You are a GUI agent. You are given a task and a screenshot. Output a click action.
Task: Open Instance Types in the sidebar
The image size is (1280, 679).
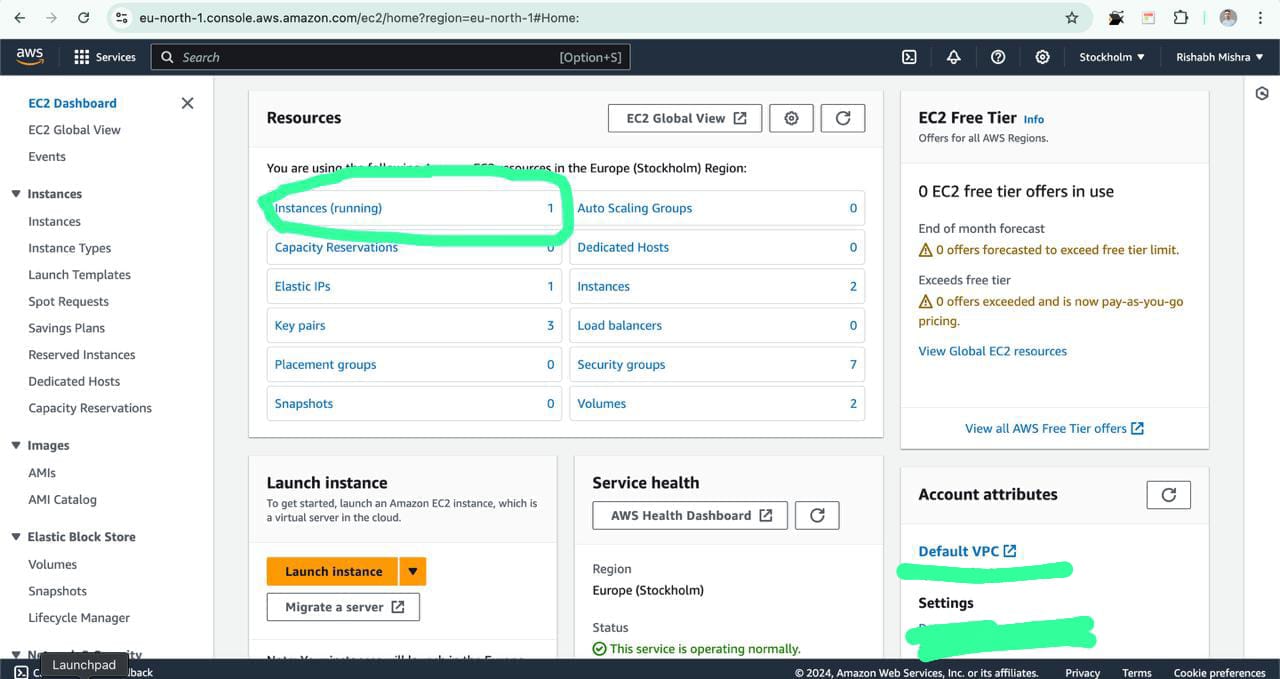(70, 248)
